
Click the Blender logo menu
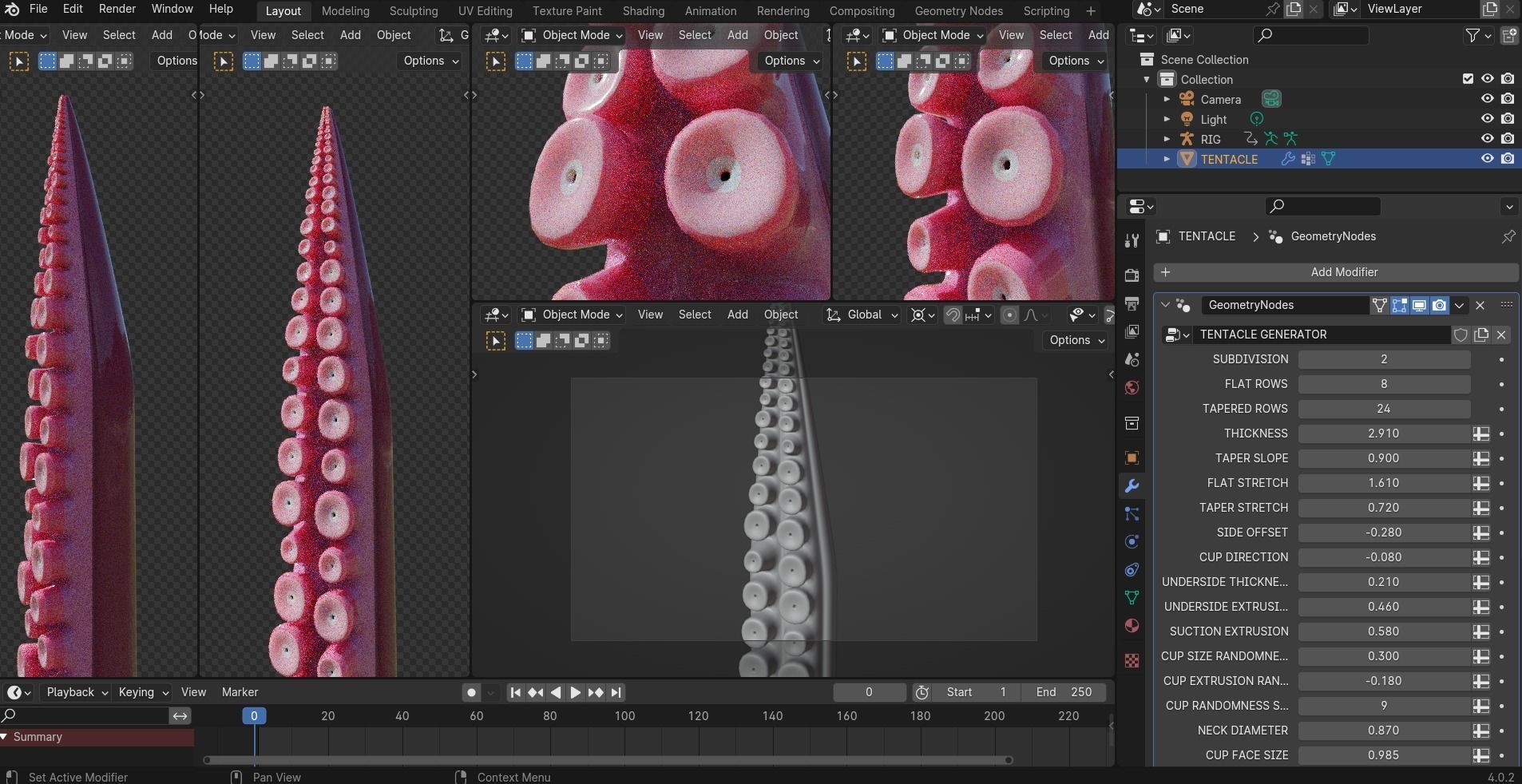[x=12, y=10]
